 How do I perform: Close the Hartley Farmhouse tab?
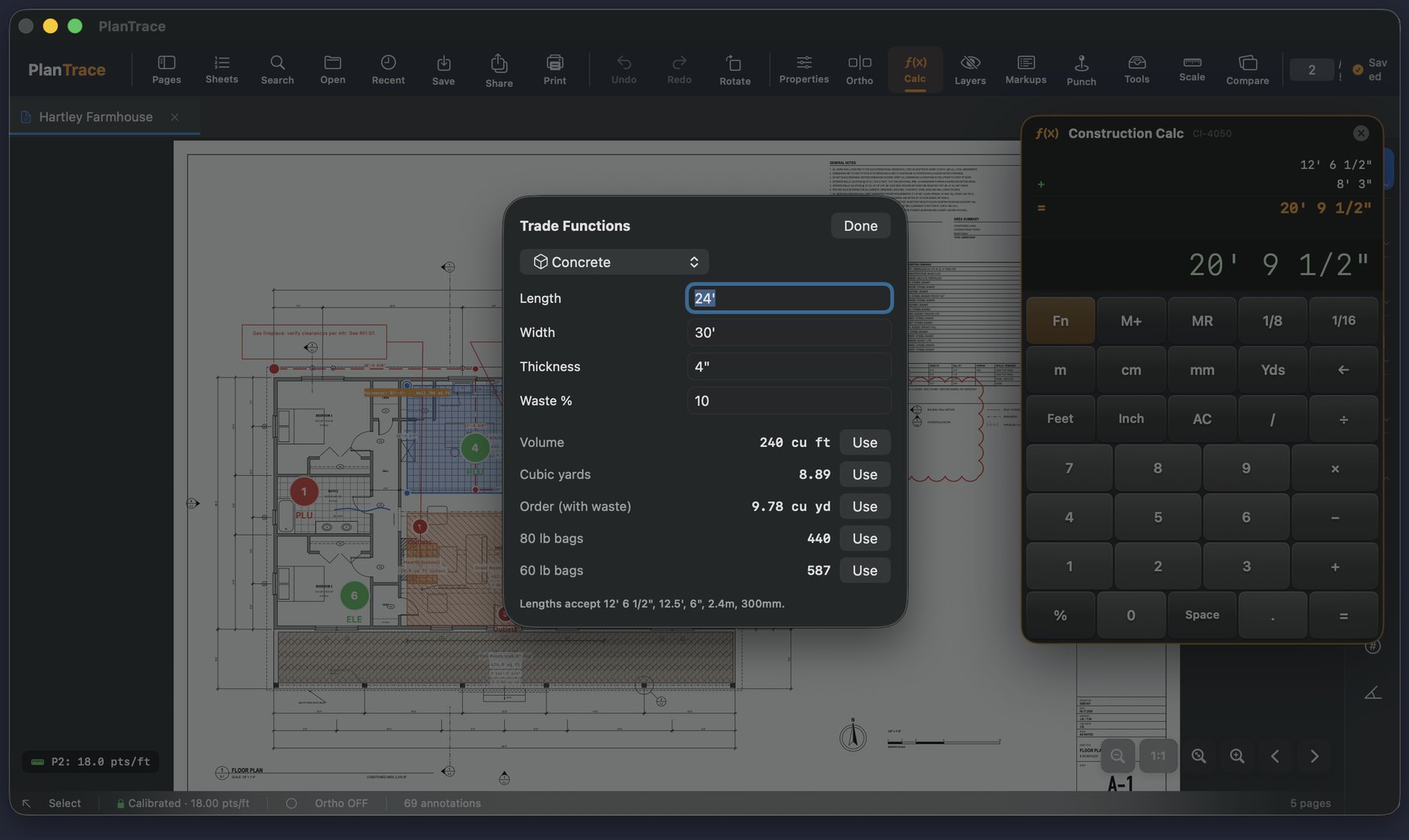175,117
